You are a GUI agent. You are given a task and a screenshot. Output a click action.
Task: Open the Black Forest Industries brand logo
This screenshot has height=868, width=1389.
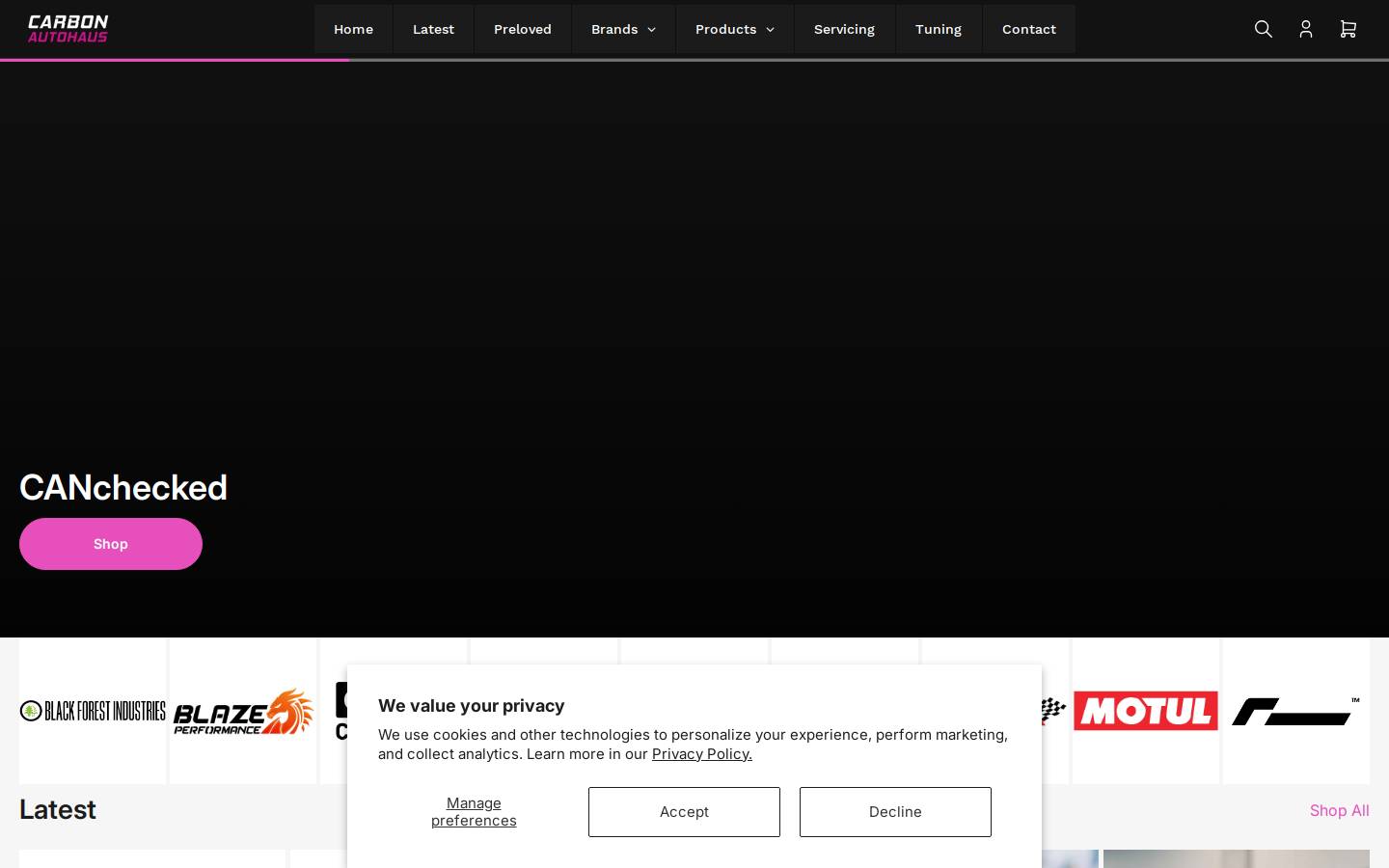(x=93, y=711)
